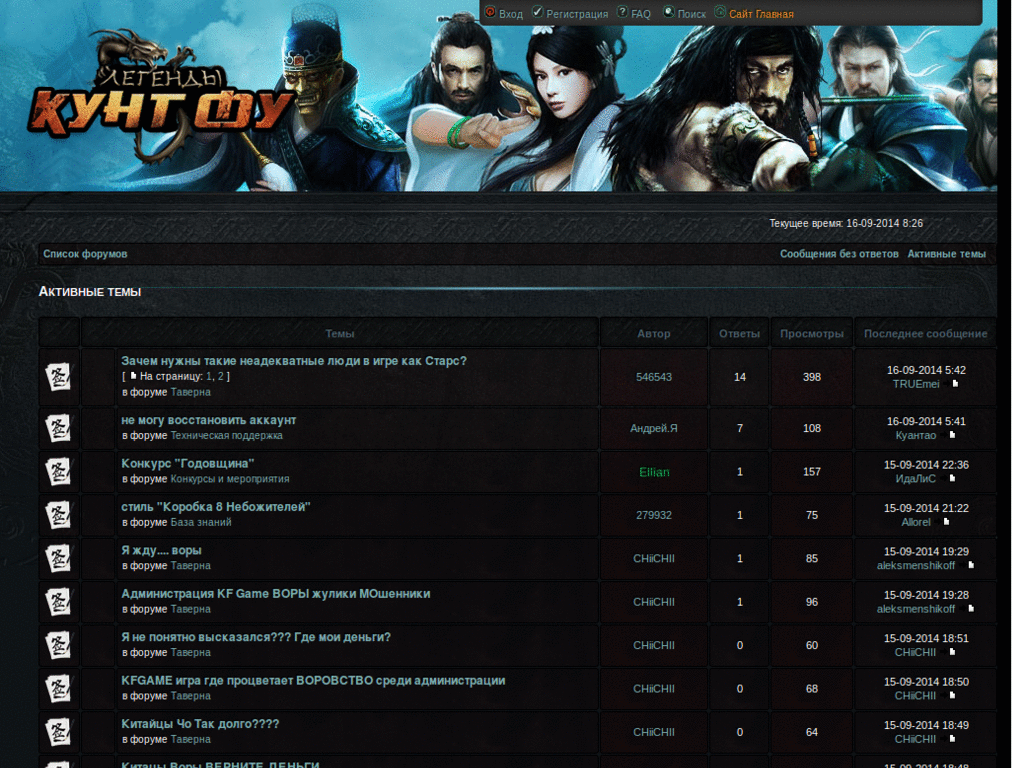Click topic icon for Где мои деньги thread
The image size is (1024, 768).
pos(59,645)
